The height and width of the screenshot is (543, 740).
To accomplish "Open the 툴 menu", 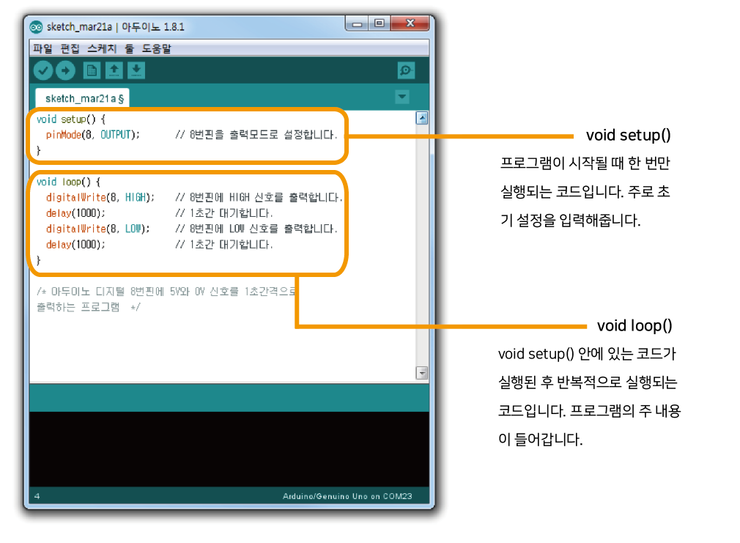I will 129,49.
